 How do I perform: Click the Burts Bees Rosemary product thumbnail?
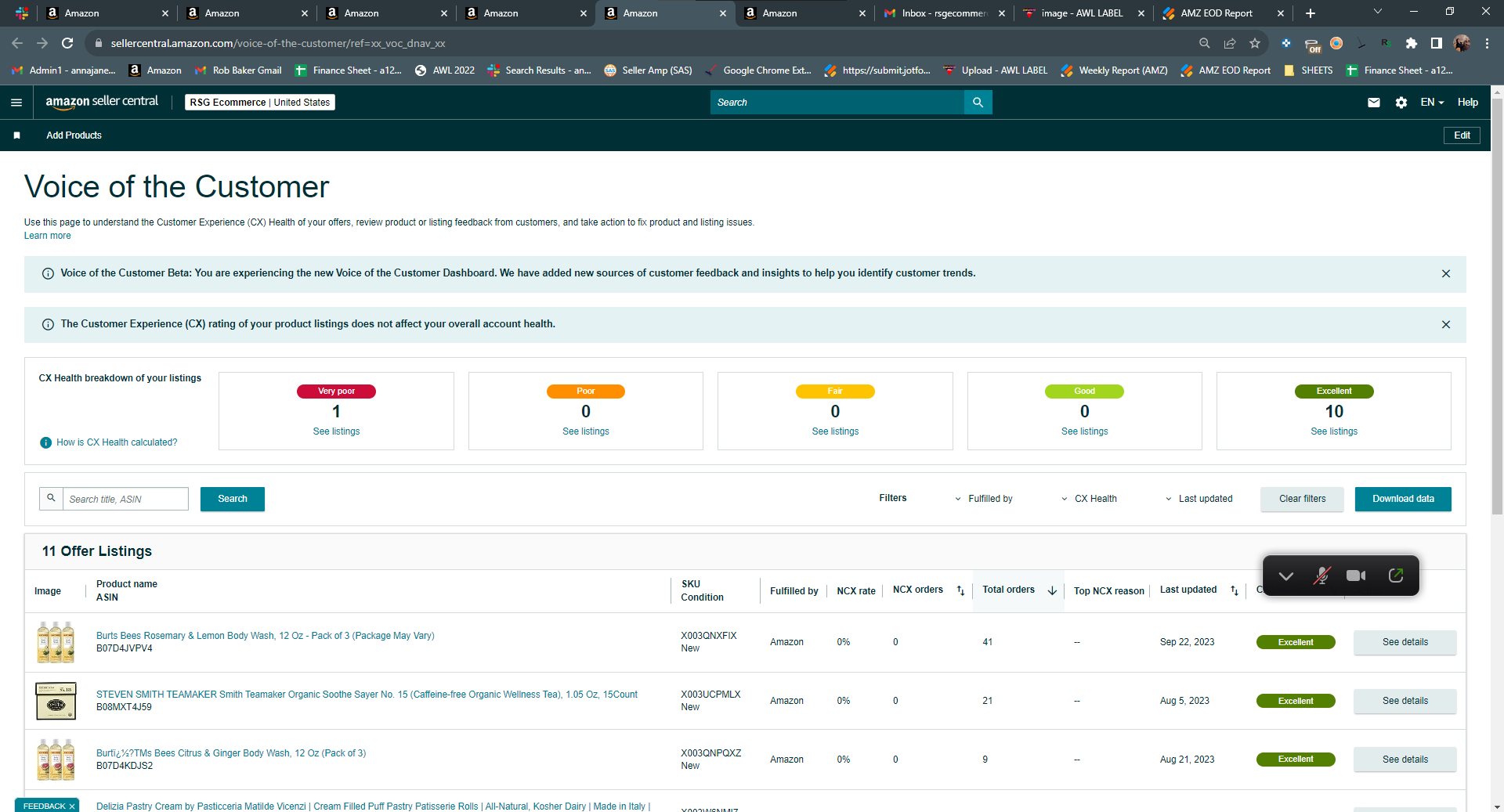(56, 642)
